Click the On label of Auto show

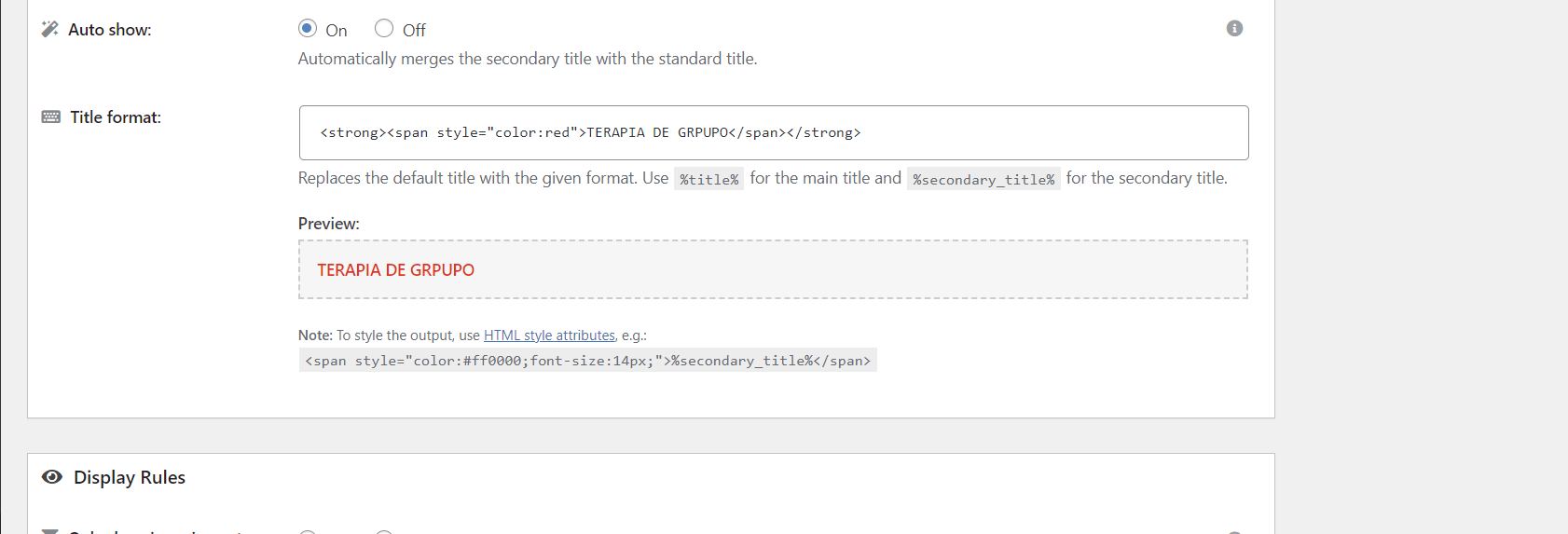(337, 31)
